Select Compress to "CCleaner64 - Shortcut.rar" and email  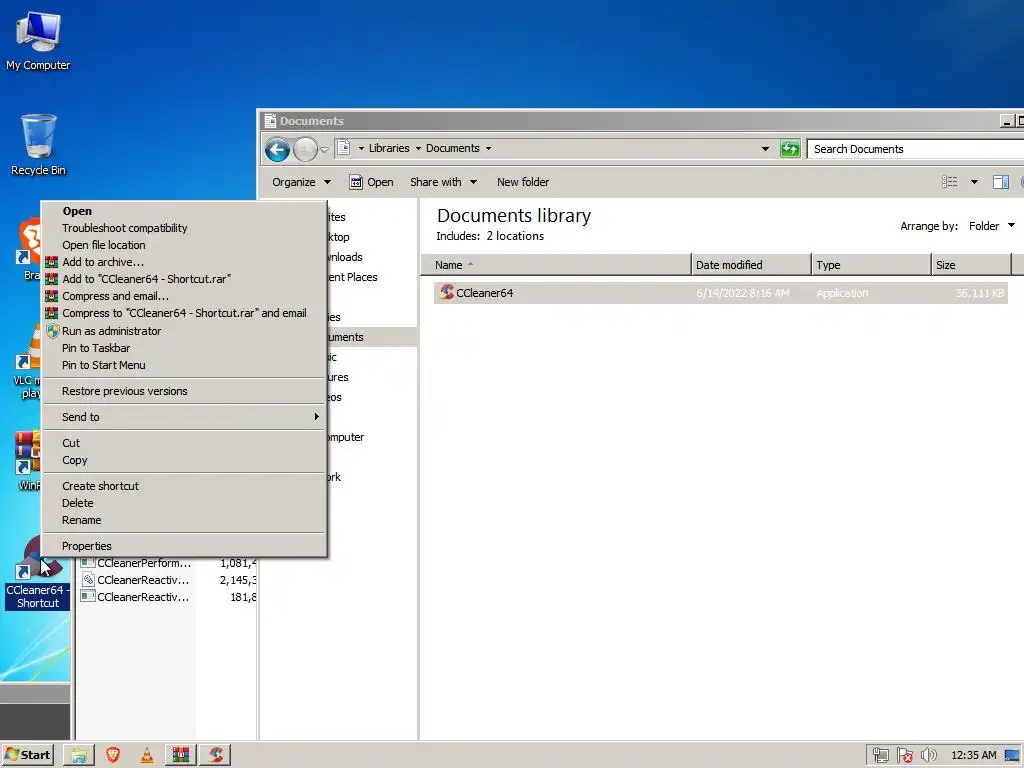click(184, 313)
